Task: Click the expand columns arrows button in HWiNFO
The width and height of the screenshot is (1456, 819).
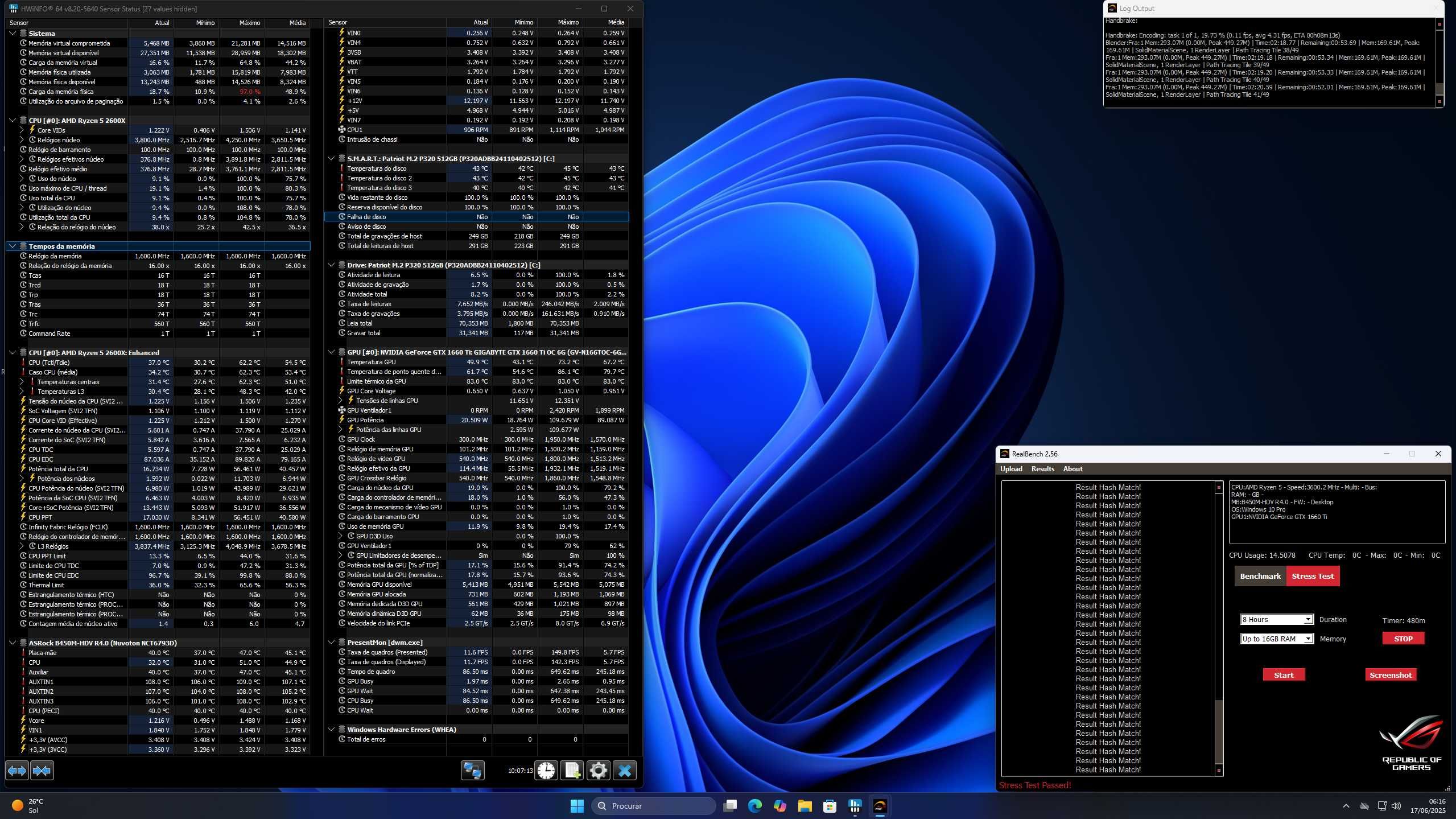Action: (17, 771)
